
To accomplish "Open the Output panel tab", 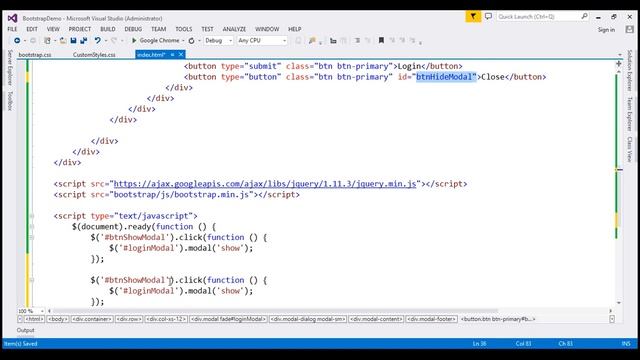I will pyautogui.click(x=26, y=330).
